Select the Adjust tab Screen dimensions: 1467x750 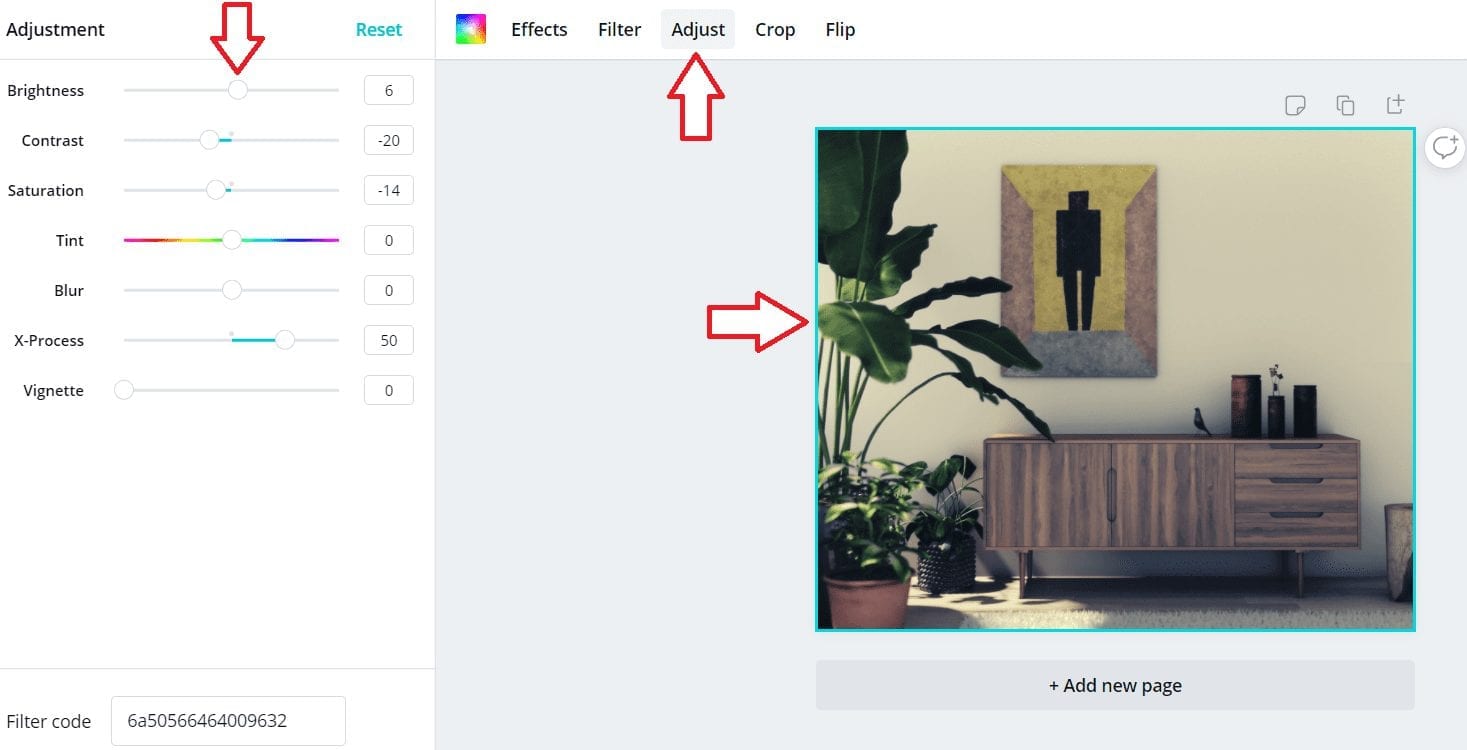(x=698, y=30)
